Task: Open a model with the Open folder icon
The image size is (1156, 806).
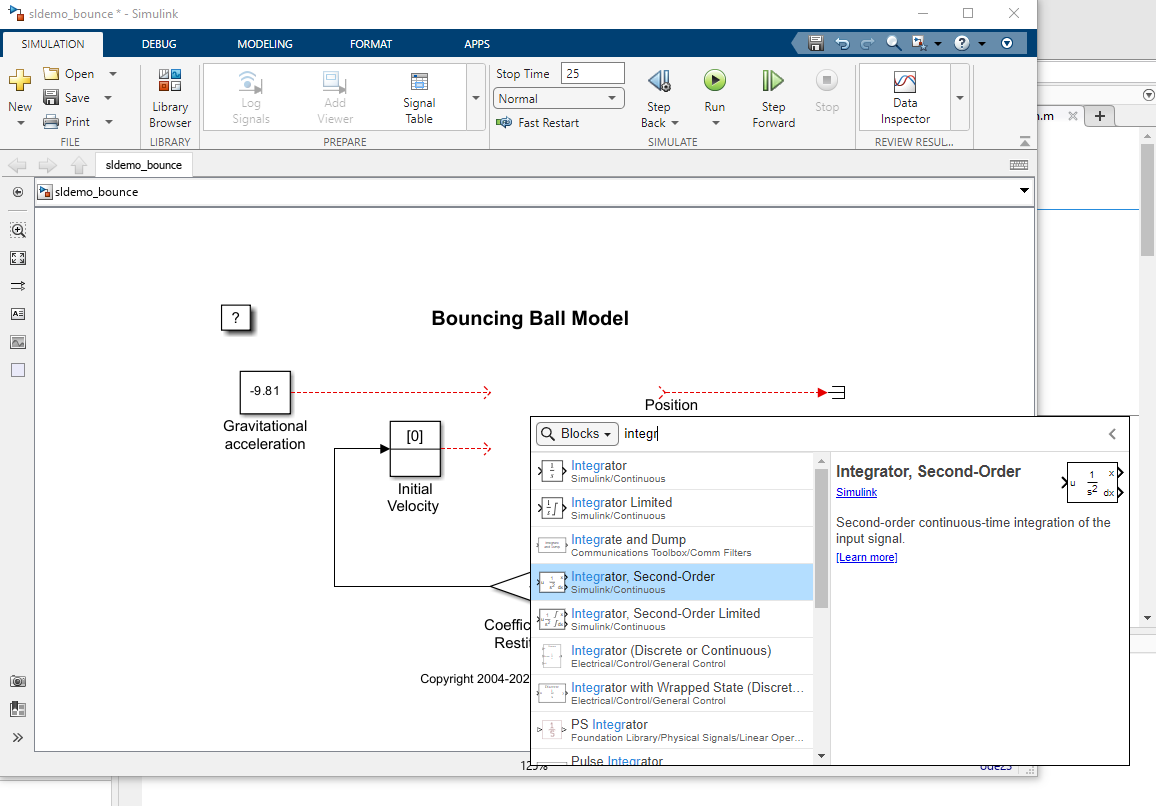Action: [x=51, y=74]
